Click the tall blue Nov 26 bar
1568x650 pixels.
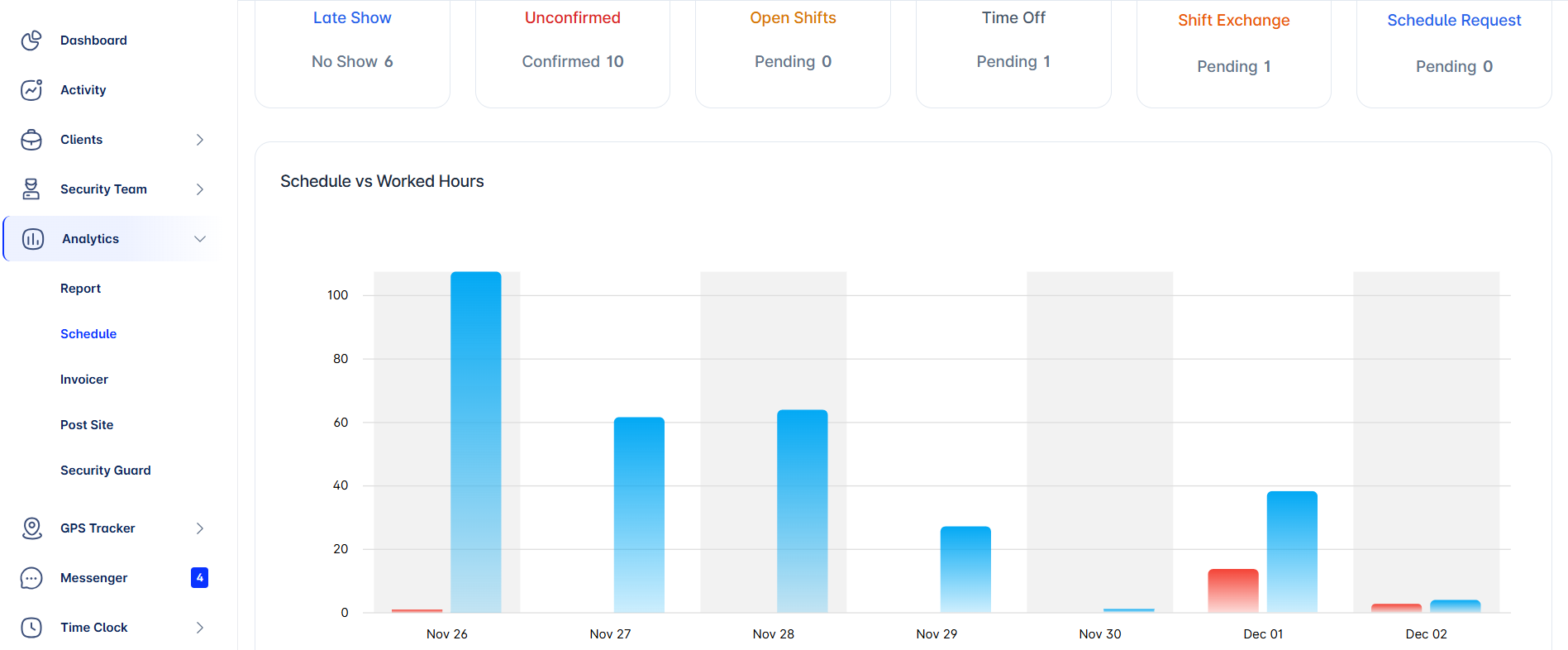click(475, 442)
